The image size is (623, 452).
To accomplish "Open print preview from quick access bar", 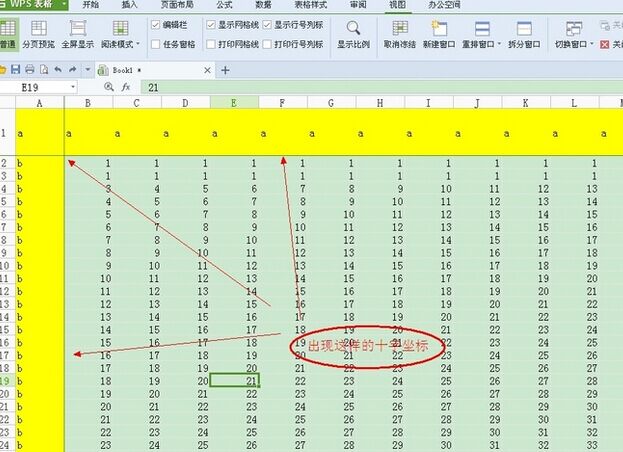I will [x=44, y=70].
